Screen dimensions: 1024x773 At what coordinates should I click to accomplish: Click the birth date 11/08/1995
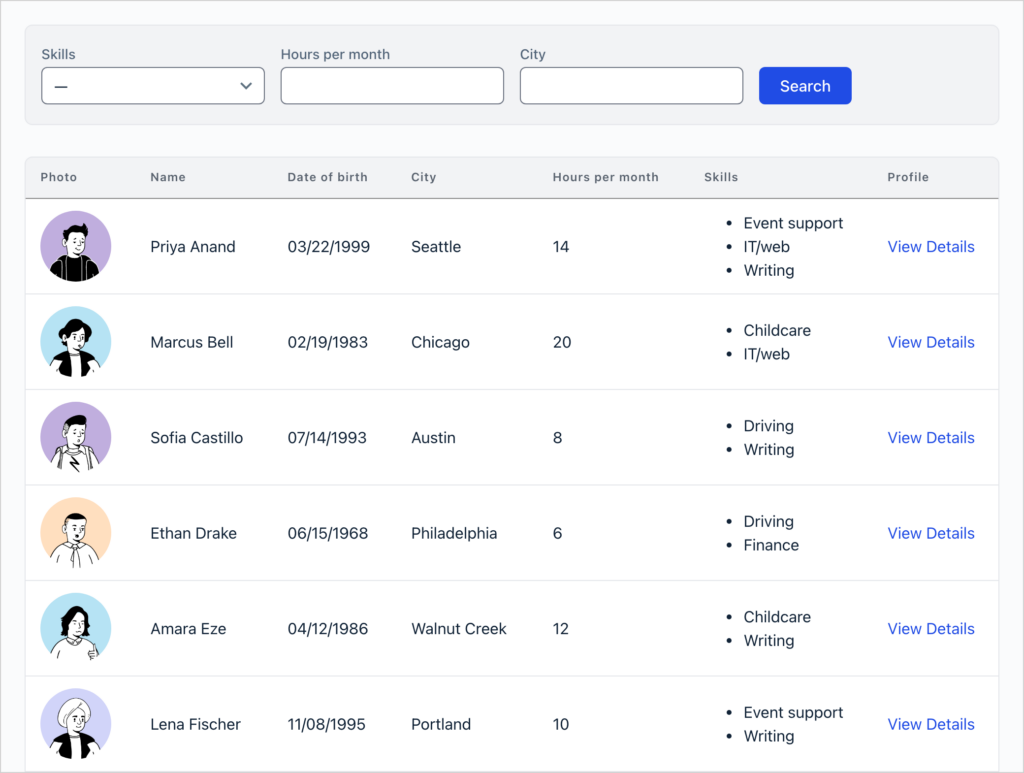coord(327,724)
